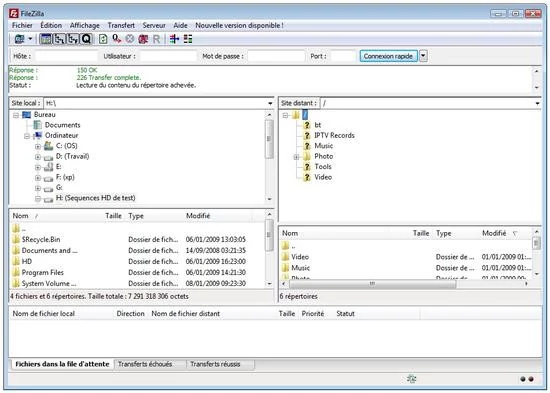Expand the D: (Travail) drive node

tap(38, 157)
